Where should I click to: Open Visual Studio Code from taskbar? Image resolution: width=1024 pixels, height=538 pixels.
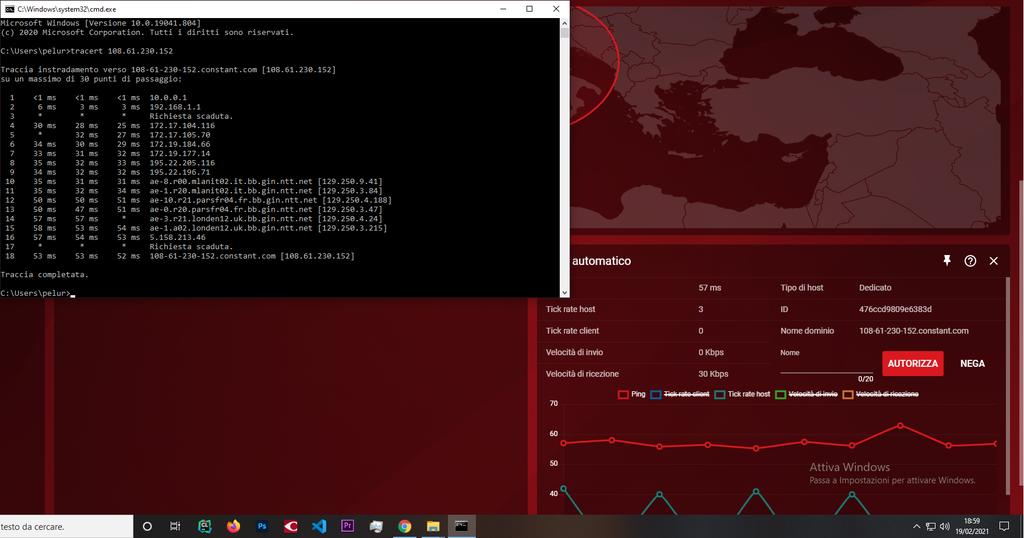[319, 526]
